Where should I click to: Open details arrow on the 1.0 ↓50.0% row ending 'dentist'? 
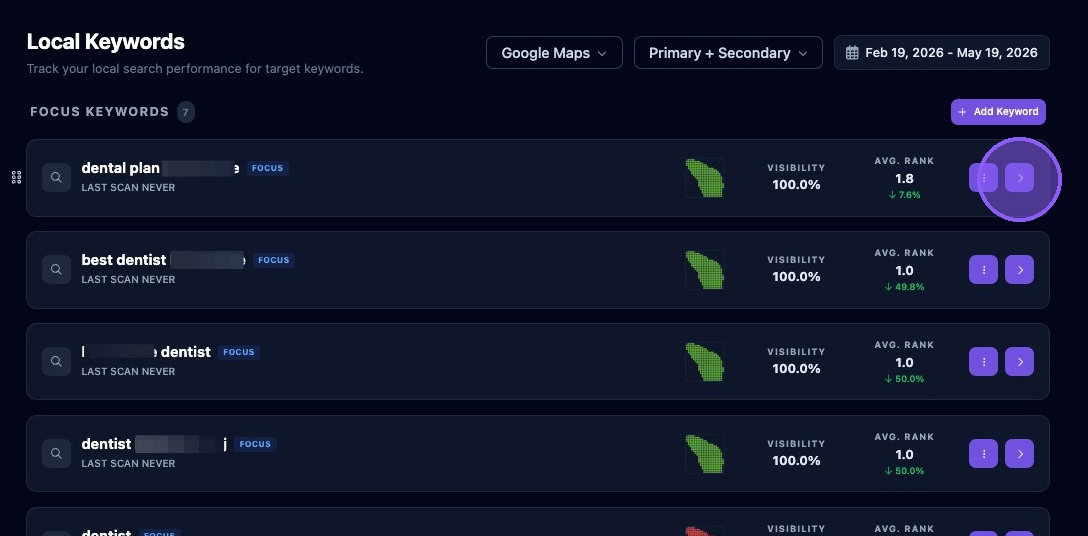click(1019, 361)
